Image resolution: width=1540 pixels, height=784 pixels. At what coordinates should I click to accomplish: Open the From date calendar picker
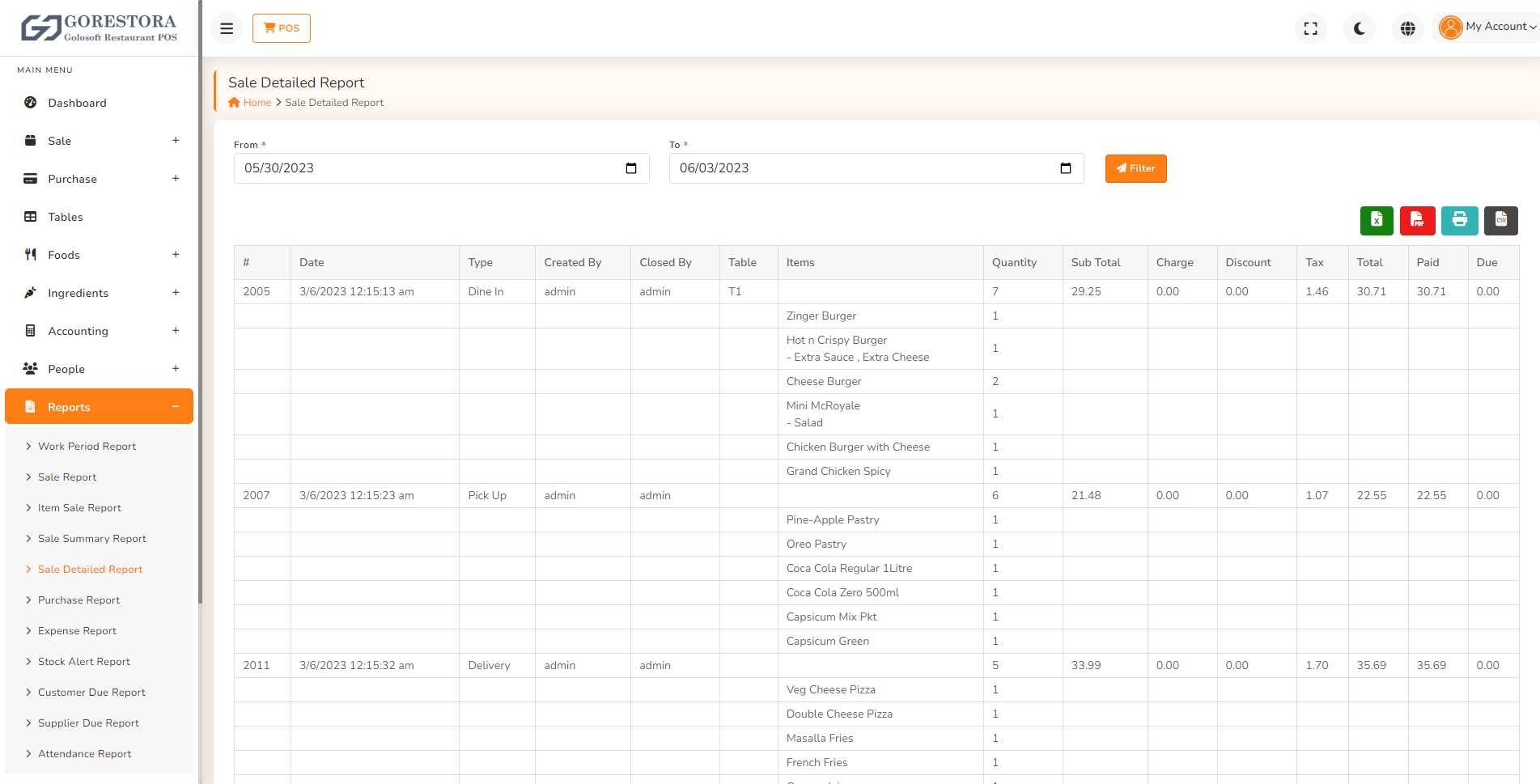click(631, 168)
